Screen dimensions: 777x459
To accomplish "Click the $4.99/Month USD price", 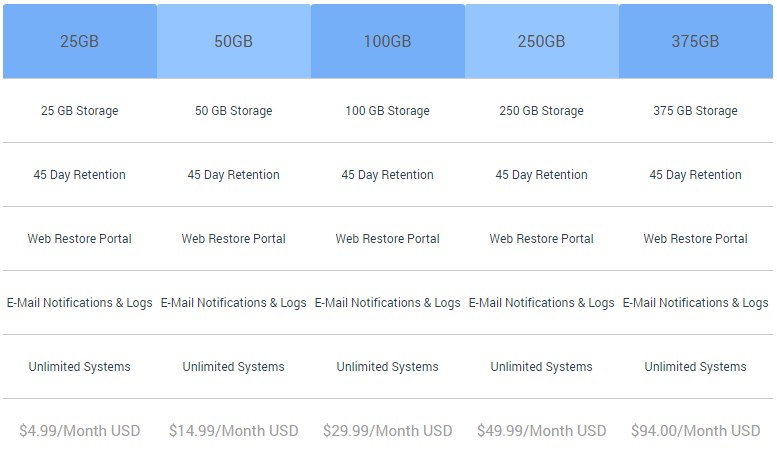I will click(x=80, y=430).
